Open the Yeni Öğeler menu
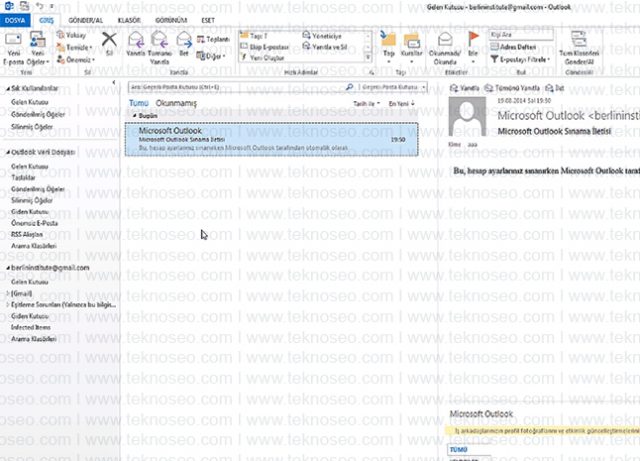 [38, 49]
